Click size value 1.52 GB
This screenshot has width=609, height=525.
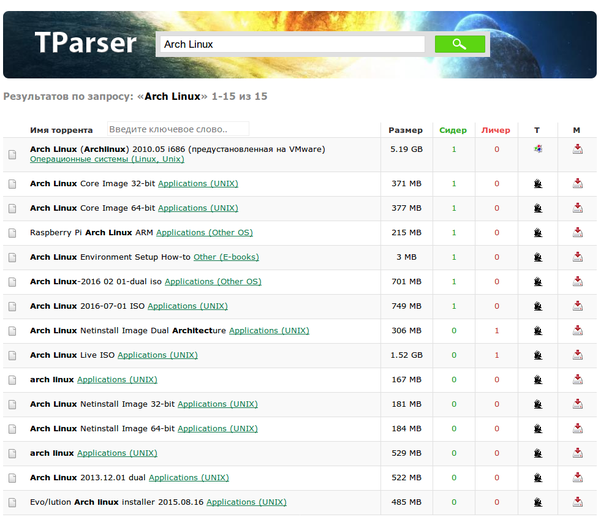click(406, 355)
